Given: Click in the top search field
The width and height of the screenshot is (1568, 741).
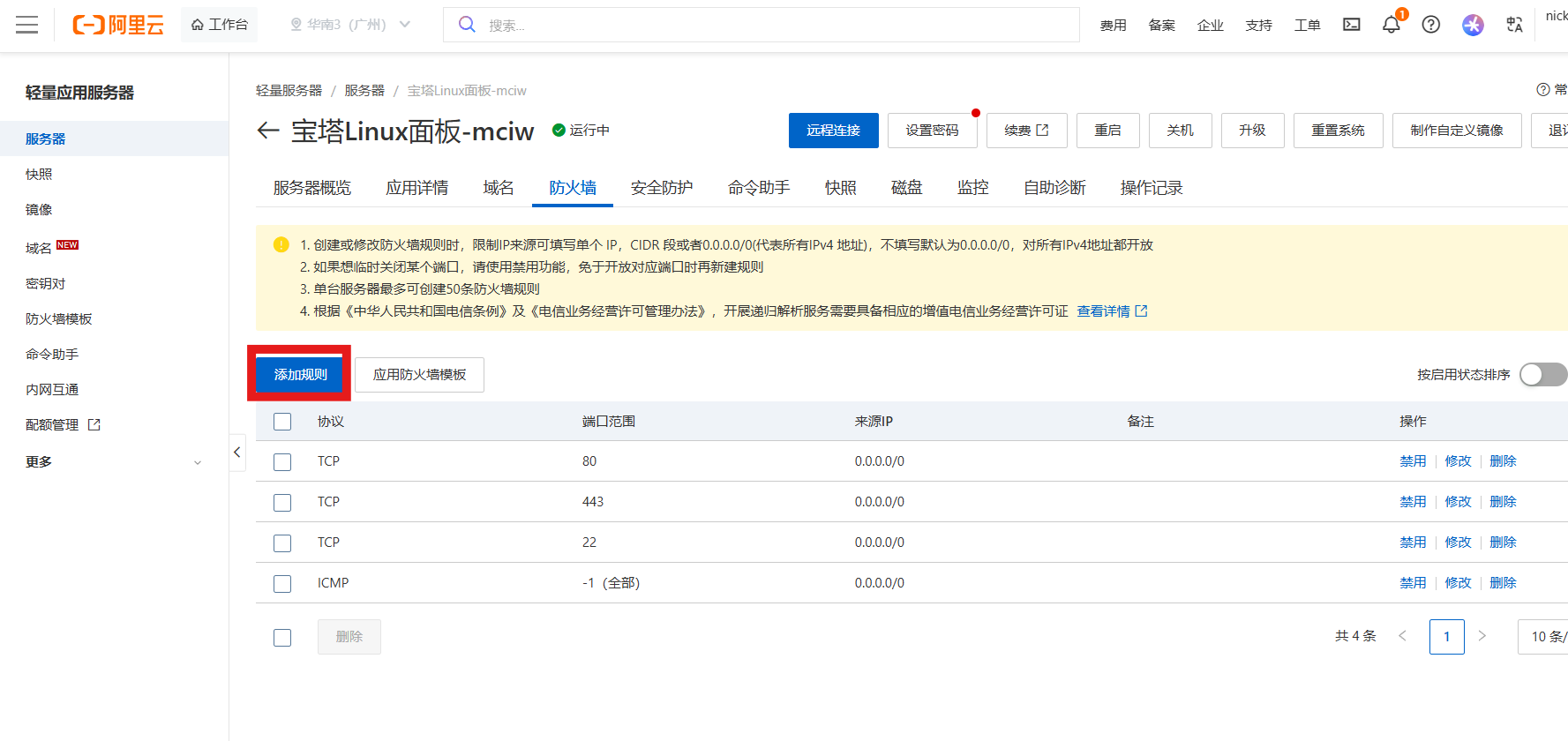Looking at the screenshot, I should click(x=776, y=25).
